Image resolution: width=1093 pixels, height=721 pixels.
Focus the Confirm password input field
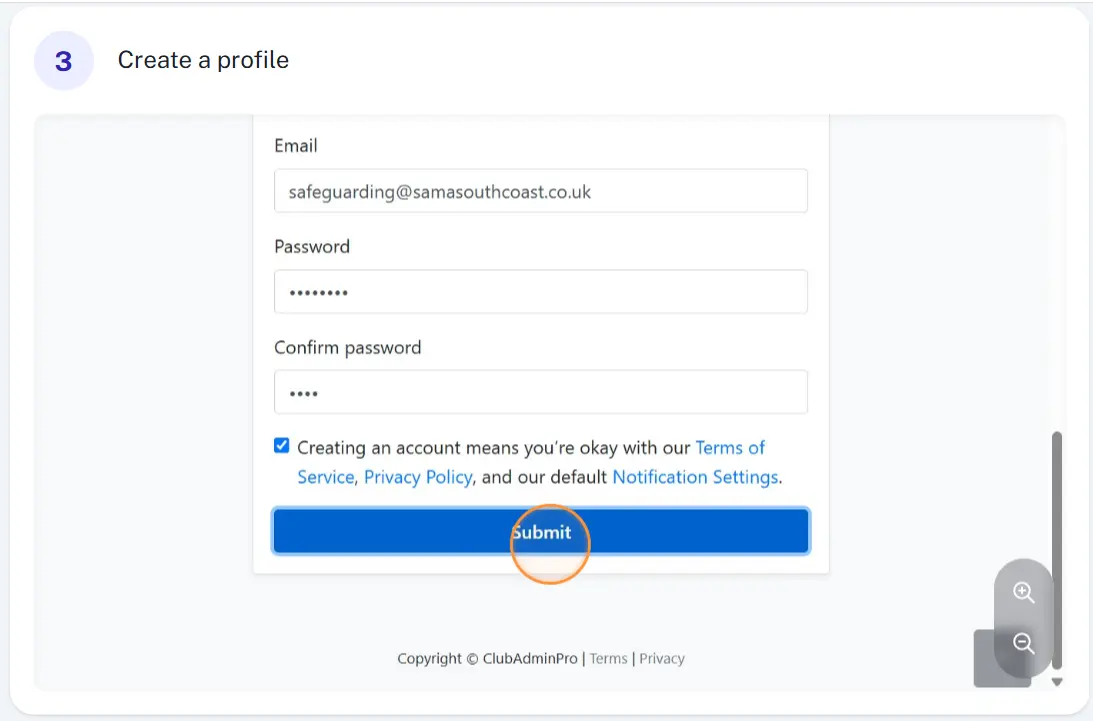click(x=541, y=392)
